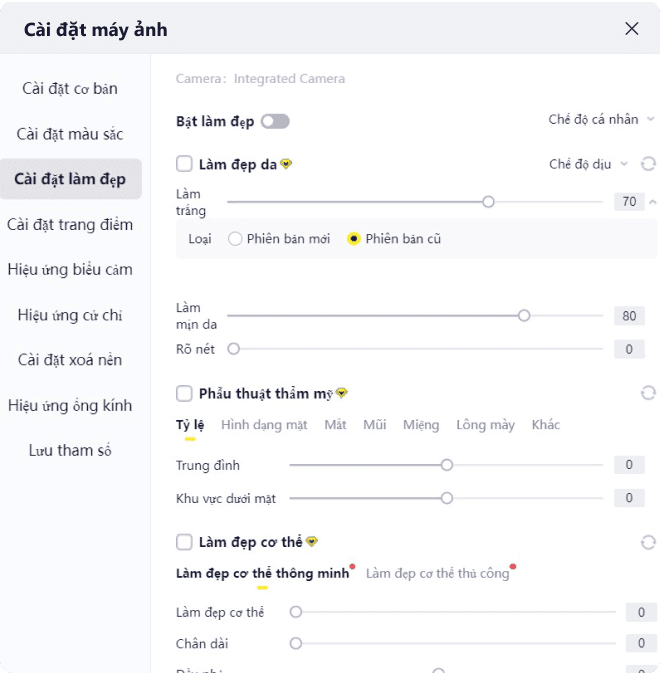Screen dimensions: 660x673
Task: Toggle the Bật làm đẹp switch
Action: click(275, 121)
